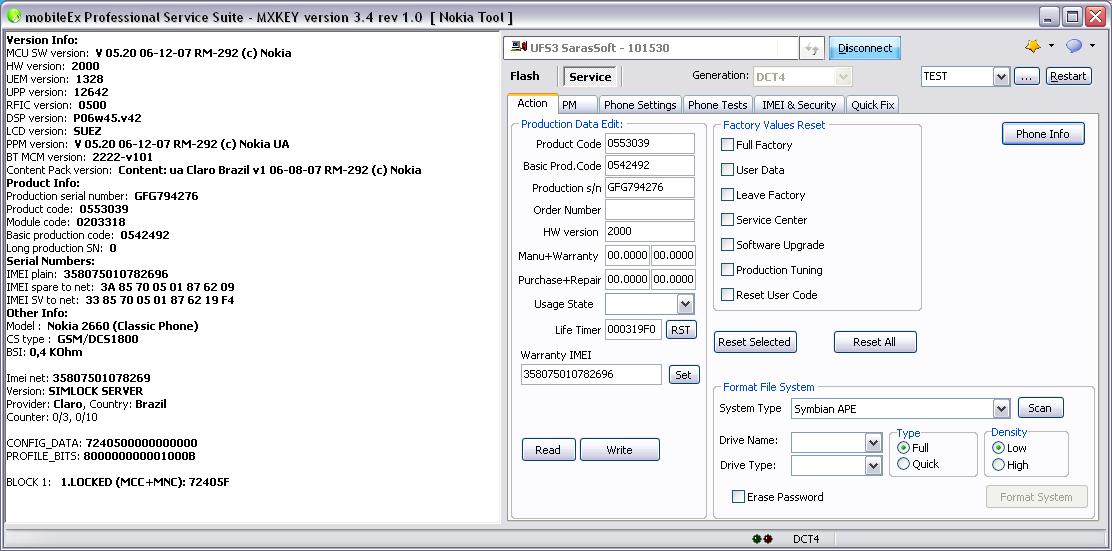Viewport: 1112px width, 551px height.
Task: Click the Production s/n field
Action: pos(650,187)
